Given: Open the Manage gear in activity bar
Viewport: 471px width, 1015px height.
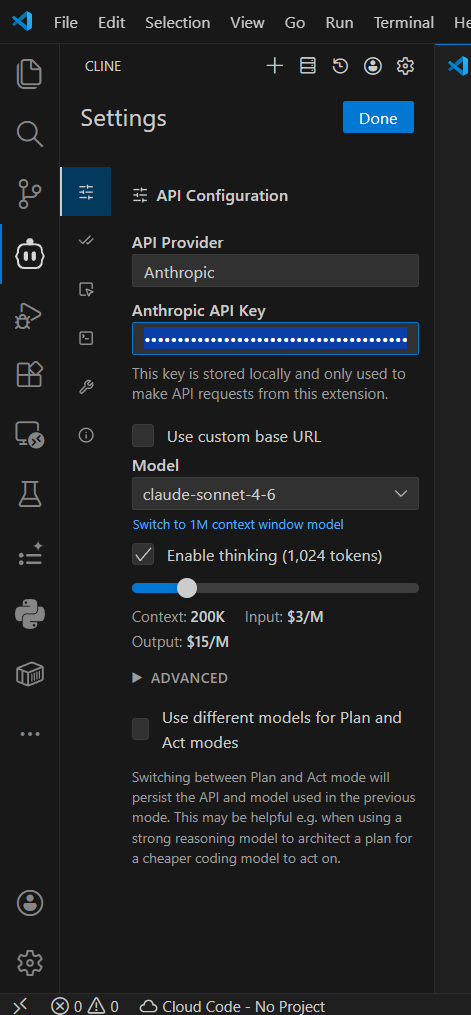Looking at the screenshot, I should (x=30, y=963).
